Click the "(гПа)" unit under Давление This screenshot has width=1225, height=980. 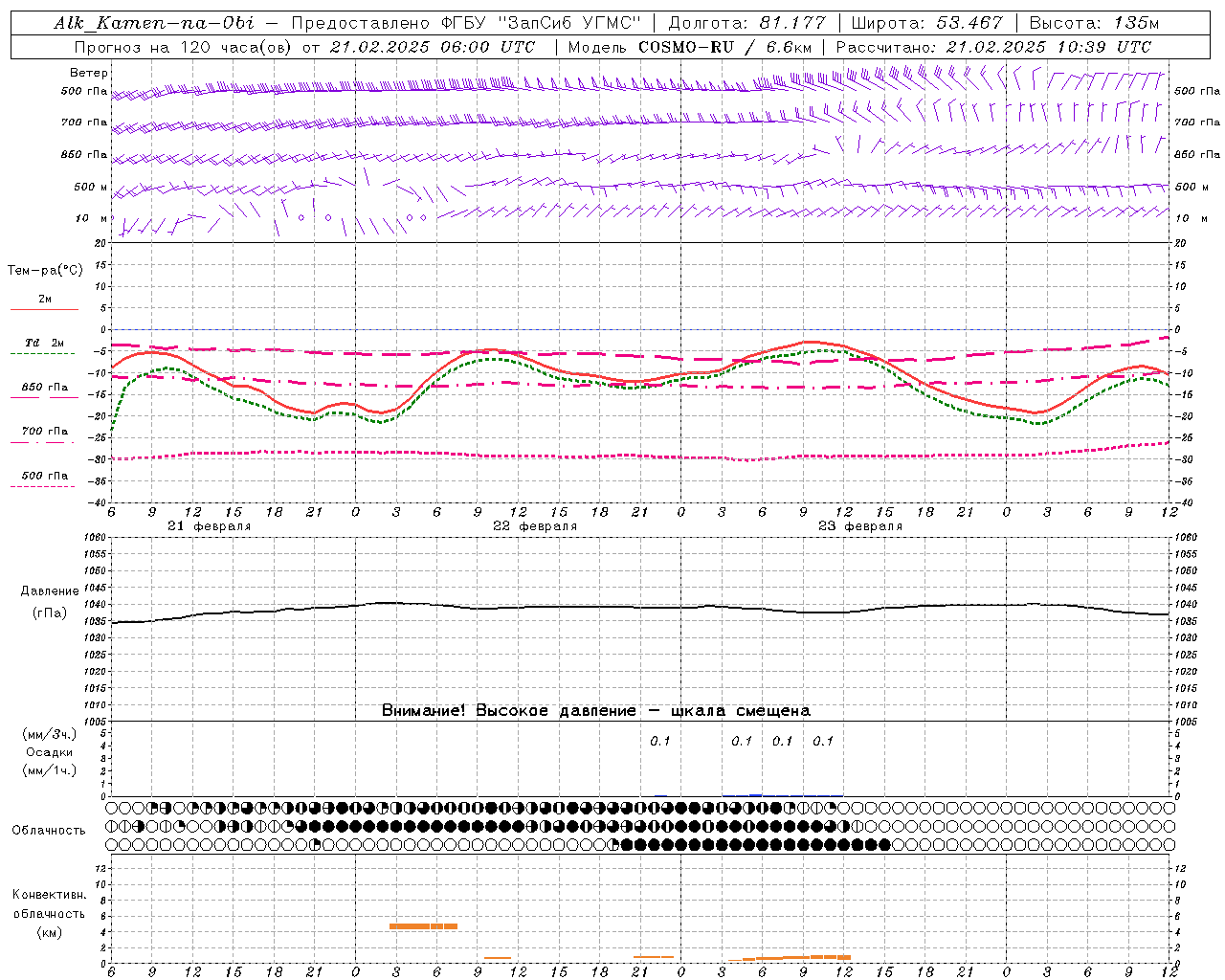click(x=50, y=613)
